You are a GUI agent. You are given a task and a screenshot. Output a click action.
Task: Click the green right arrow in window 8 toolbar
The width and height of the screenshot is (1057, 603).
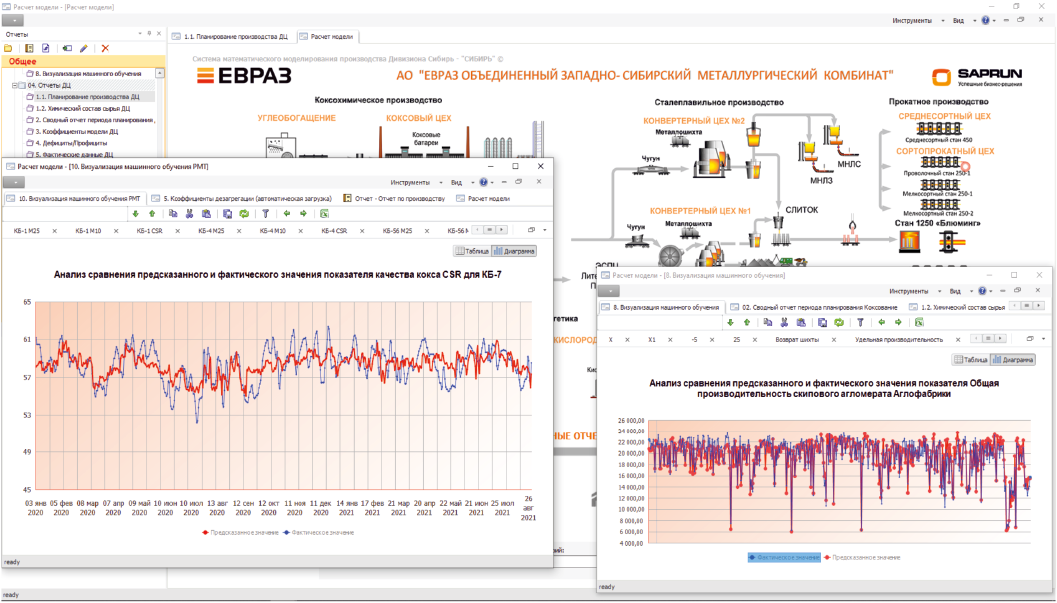[x=898, y=323]
